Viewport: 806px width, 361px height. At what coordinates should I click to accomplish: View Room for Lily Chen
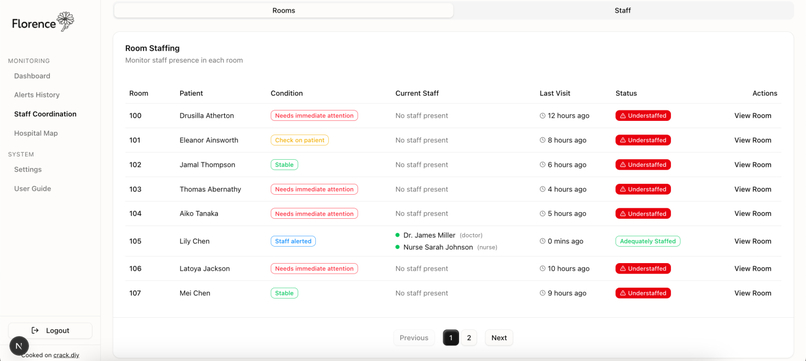[x=753, y=241]
